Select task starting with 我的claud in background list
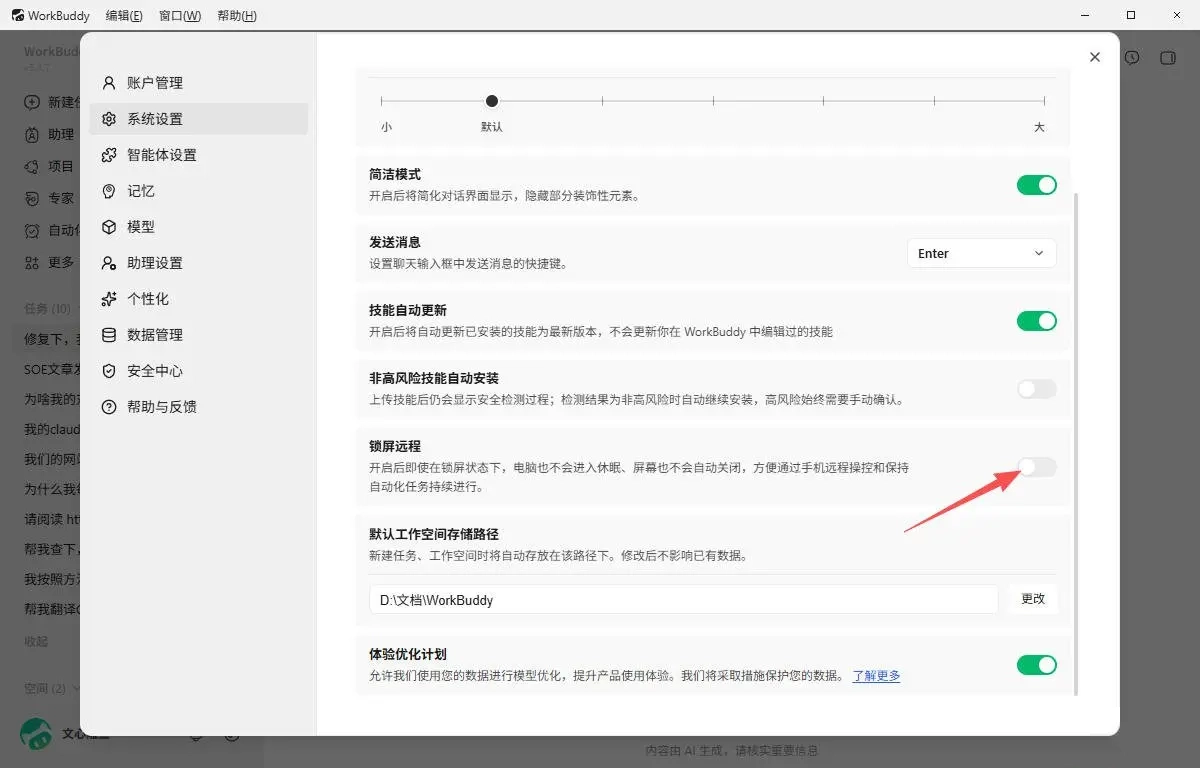The height and width of the screenshot is (768, 1200). [x=52, y=429]
